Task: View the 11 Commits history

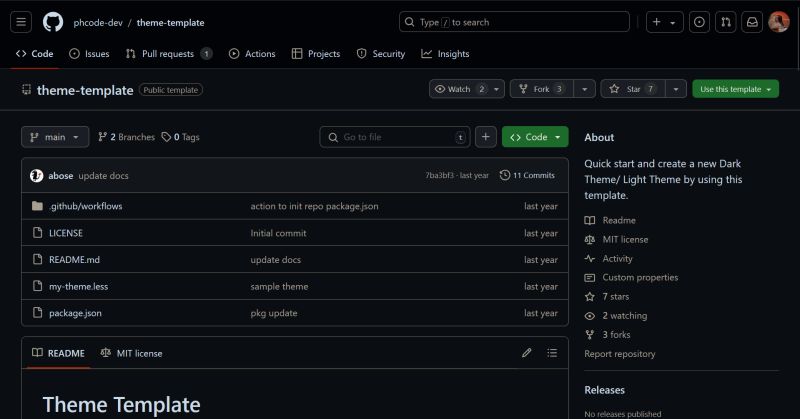Action: click(x=527, y=175)
